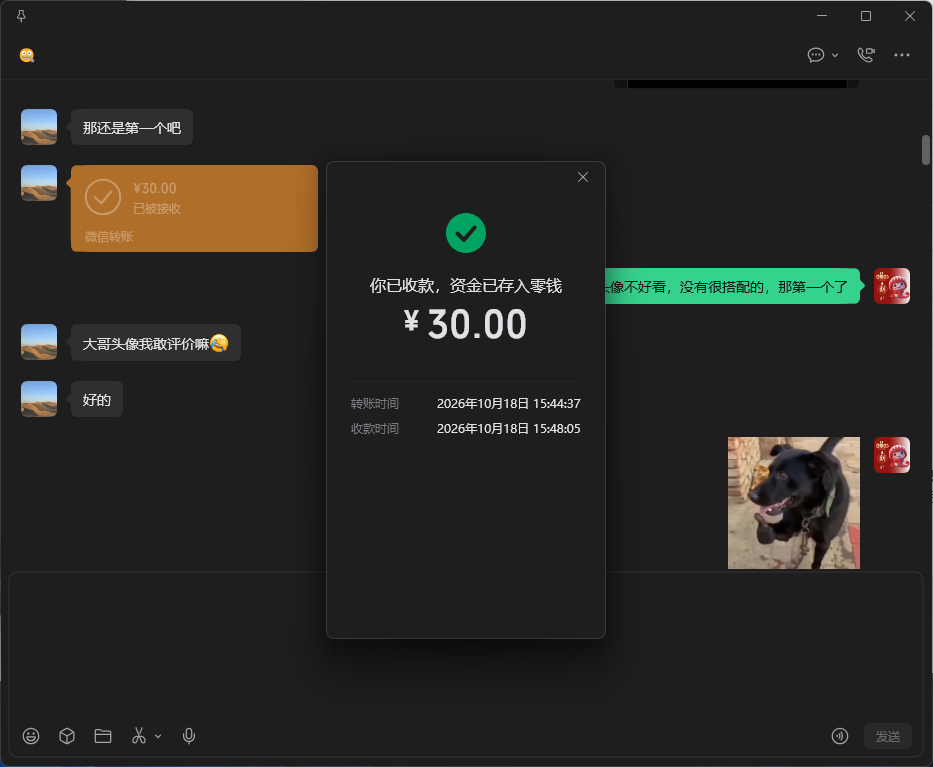Expand the screenshot options arrow

coord(158,737)
